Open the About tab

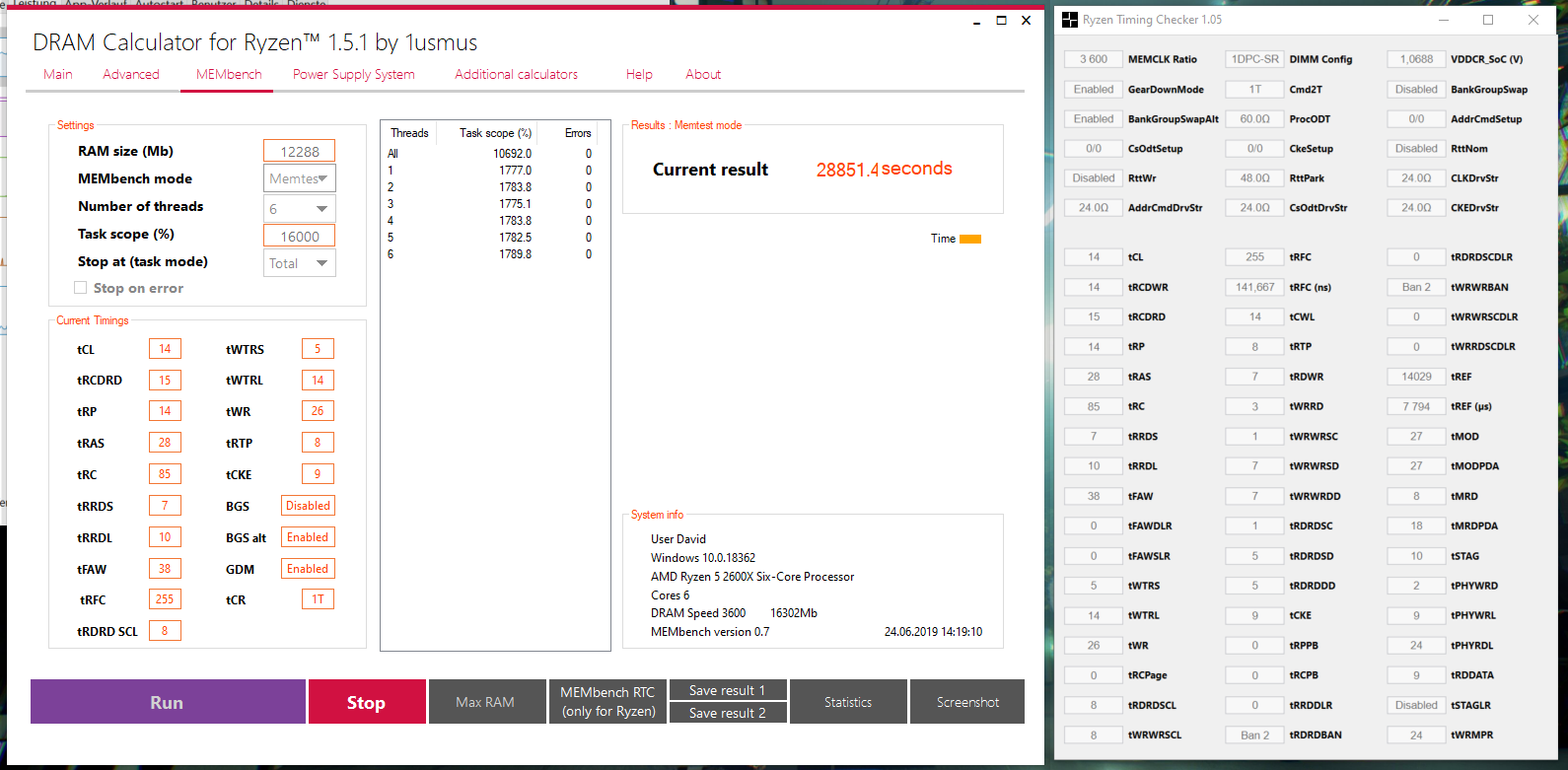click(703, 74)
